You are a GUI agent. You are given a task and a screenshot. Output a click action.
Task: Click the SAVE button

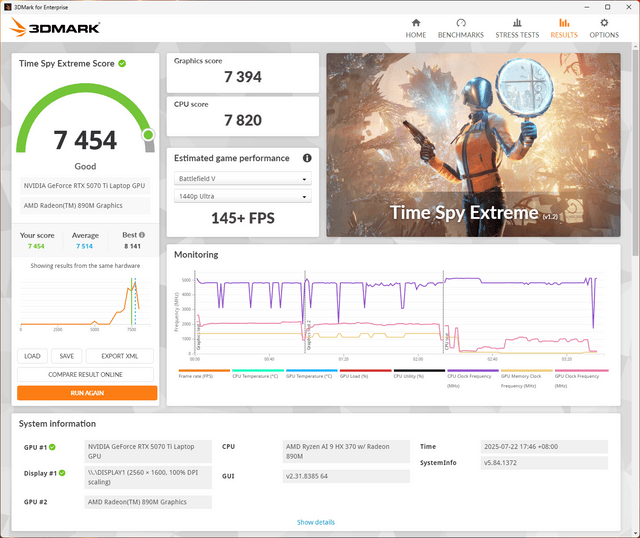(x=67, y=356)
